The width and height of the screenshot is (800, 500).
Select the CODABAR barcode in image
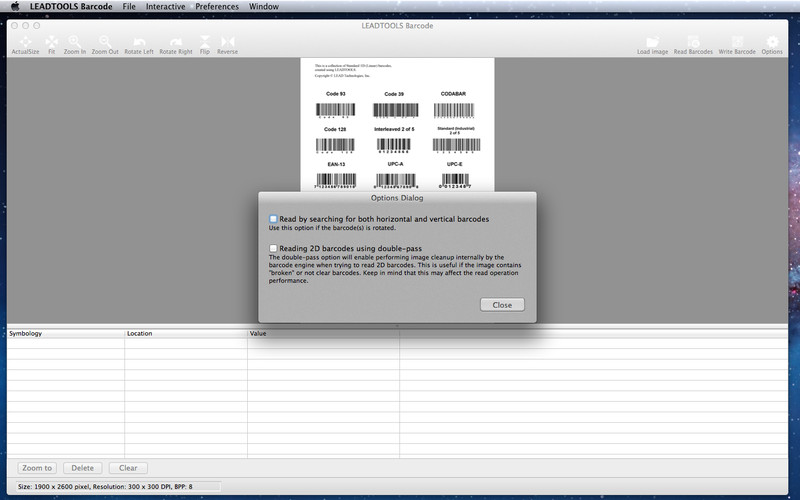tap(454, 110)
